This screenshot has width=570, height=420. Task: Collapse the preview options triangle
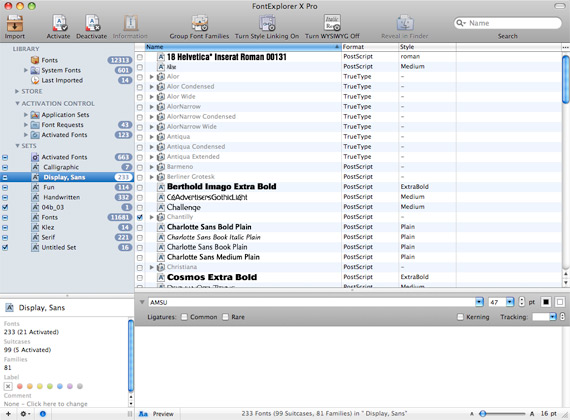(142, 302)
